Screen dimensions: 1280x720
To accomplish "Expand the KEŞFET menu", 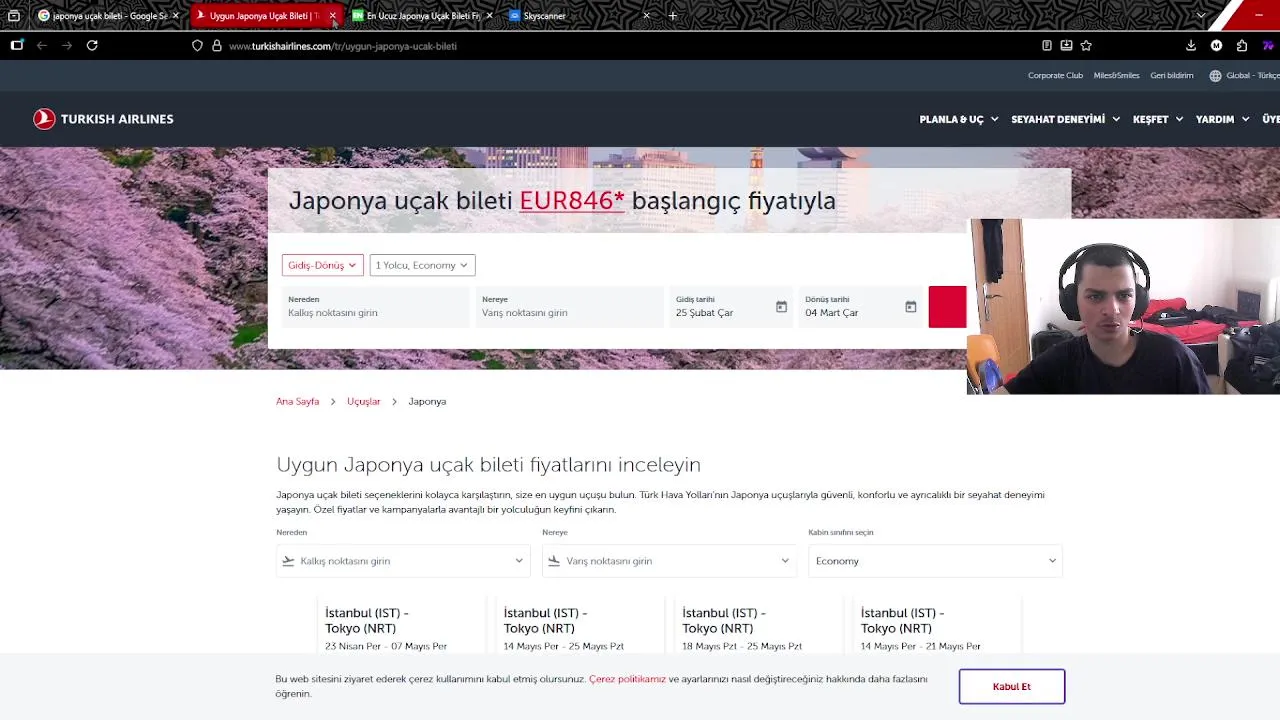I will coord(1158,119).
